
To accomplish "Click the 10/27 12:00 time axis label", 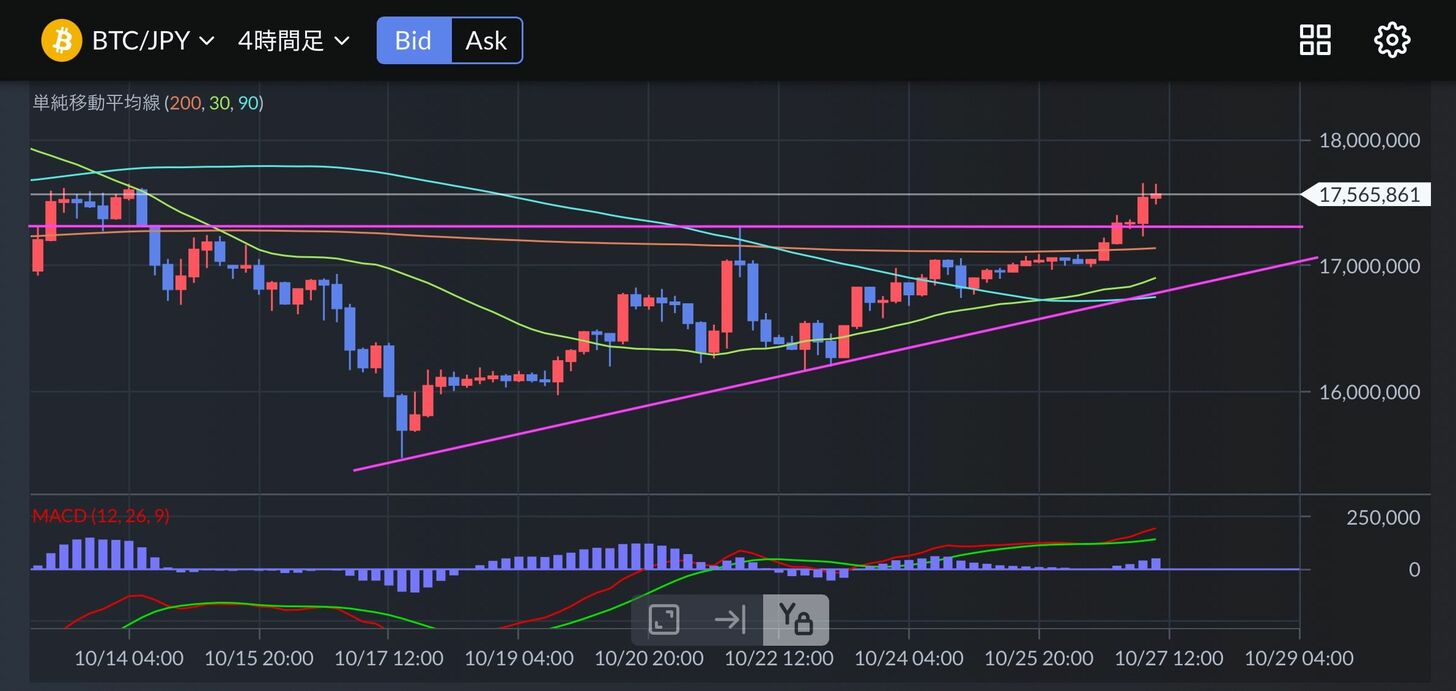I will click(1168, 659).
